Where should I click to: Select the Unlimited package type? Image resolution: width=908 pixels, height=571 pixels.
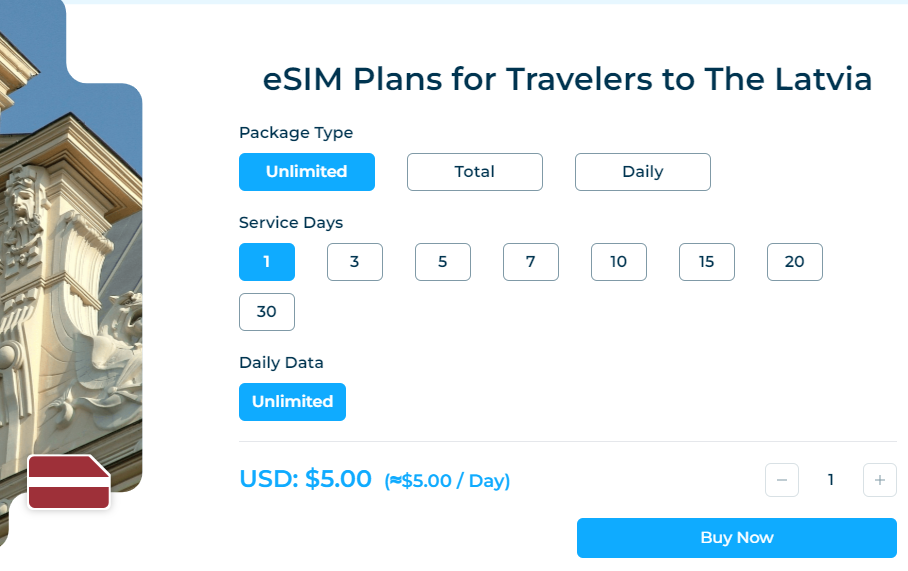click(306, 172)
